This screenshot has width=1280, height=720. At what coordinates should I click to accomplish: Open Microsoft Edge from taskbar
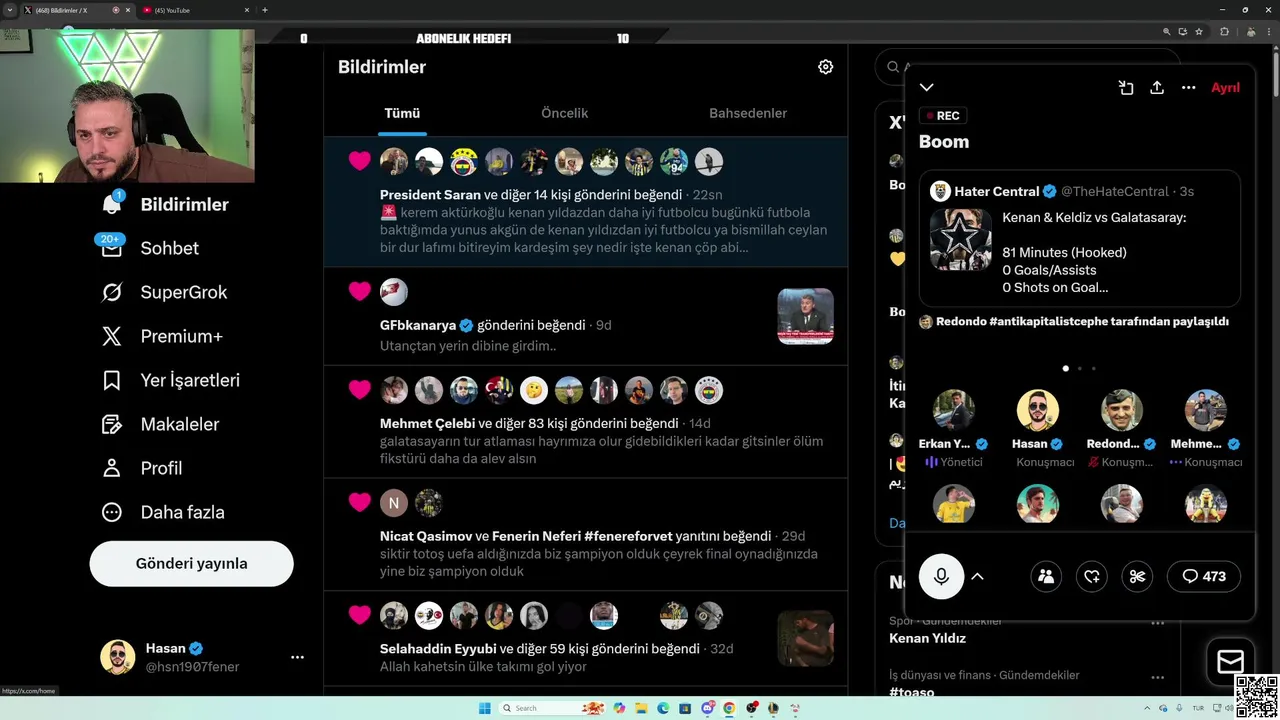(x=663, y=708)
